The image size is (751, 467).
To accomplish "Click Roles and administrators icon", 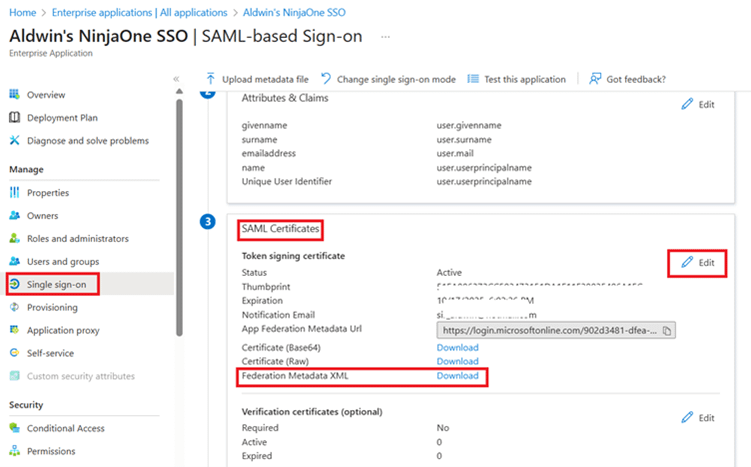I will pyautogui.click(x=14, y=238).
